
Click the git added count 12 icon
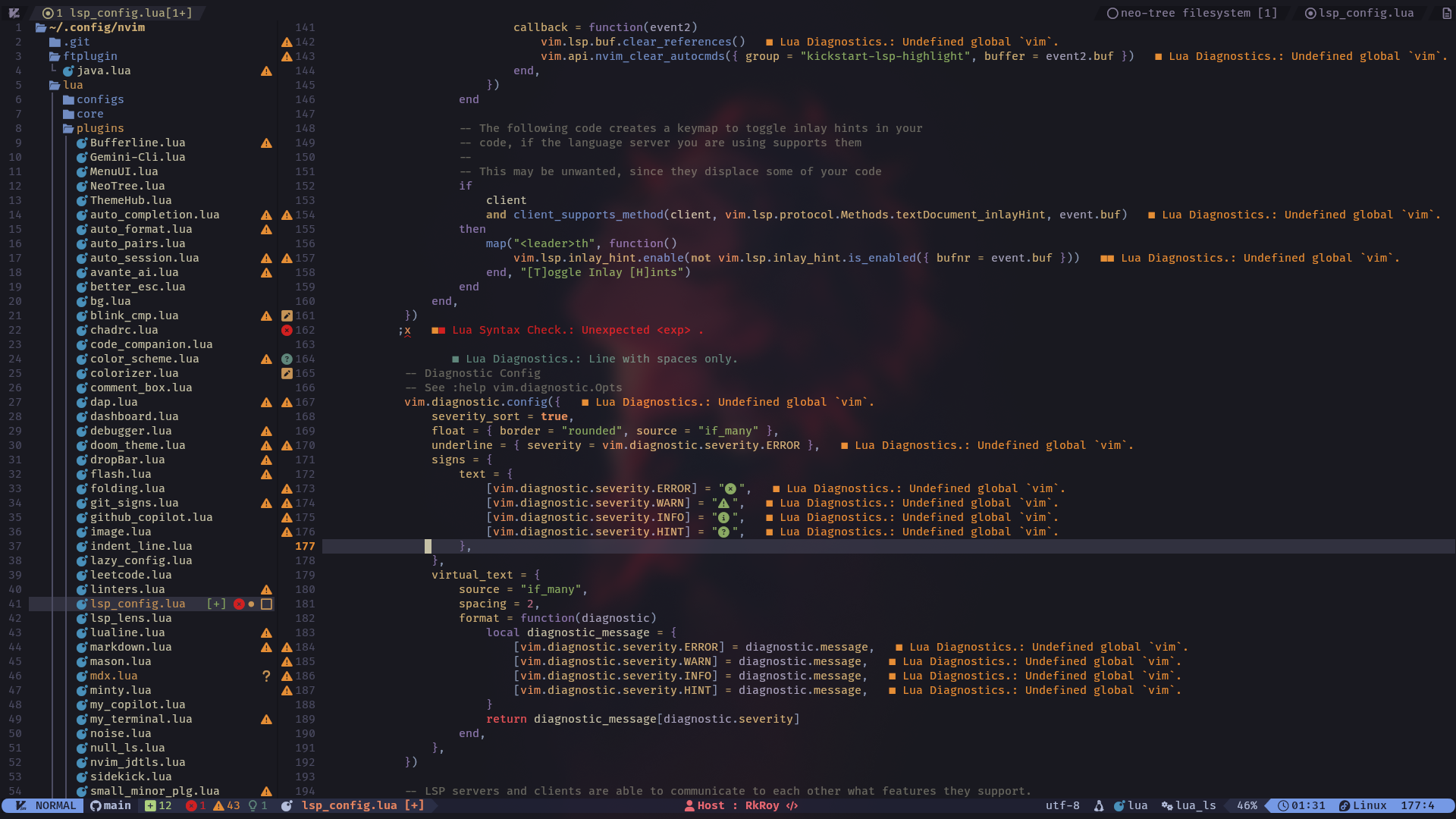[x=150, y=805]
